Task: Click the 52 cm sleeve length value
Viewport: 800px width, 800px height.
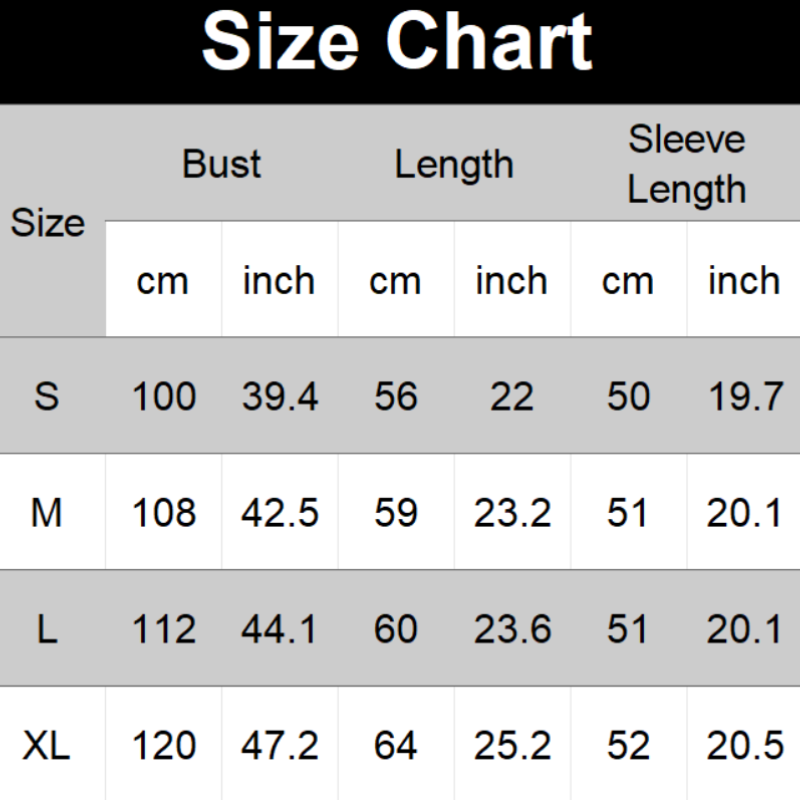Action: [x=628, y=746]
